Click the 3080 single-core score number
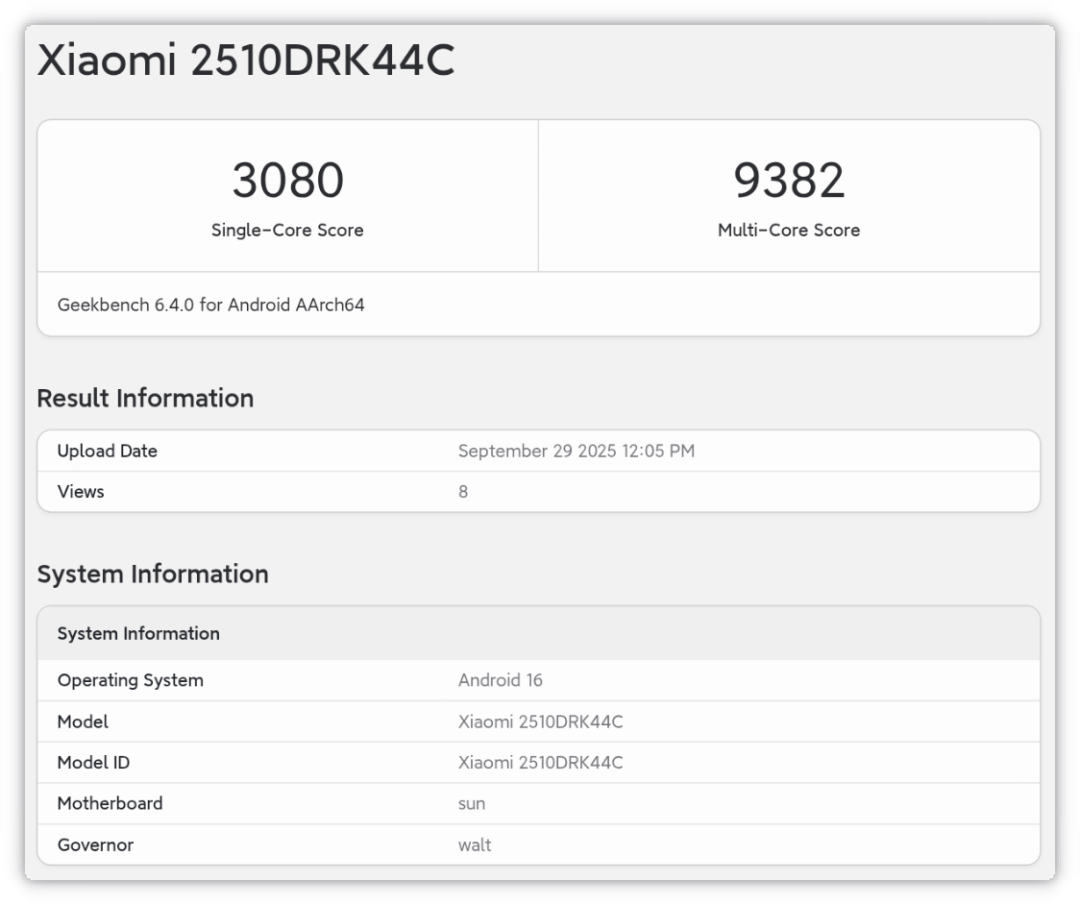This screenshot has width=1080, height=905. [287, 181]
